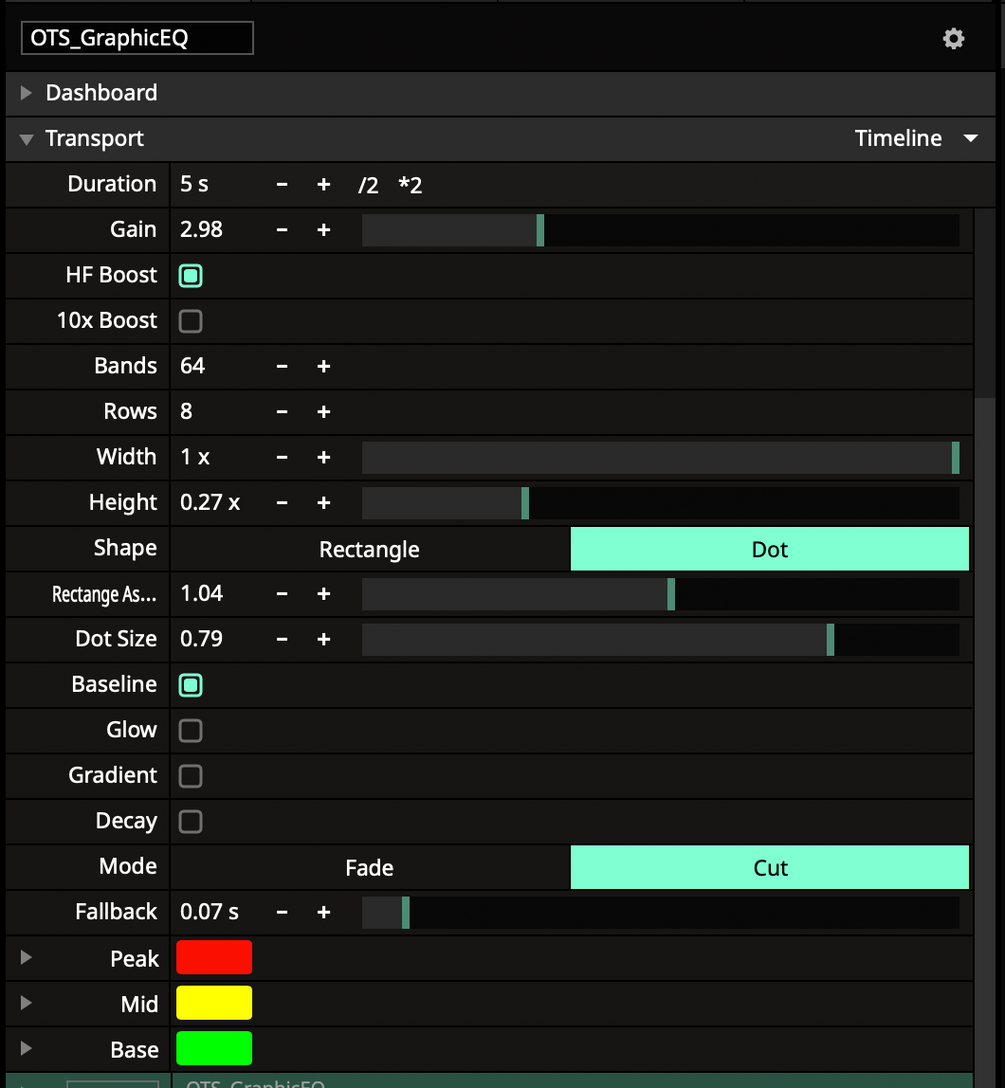Open the red Peak color swatch
This screenshot has height=1088, width=1005.
pos(214,957)
